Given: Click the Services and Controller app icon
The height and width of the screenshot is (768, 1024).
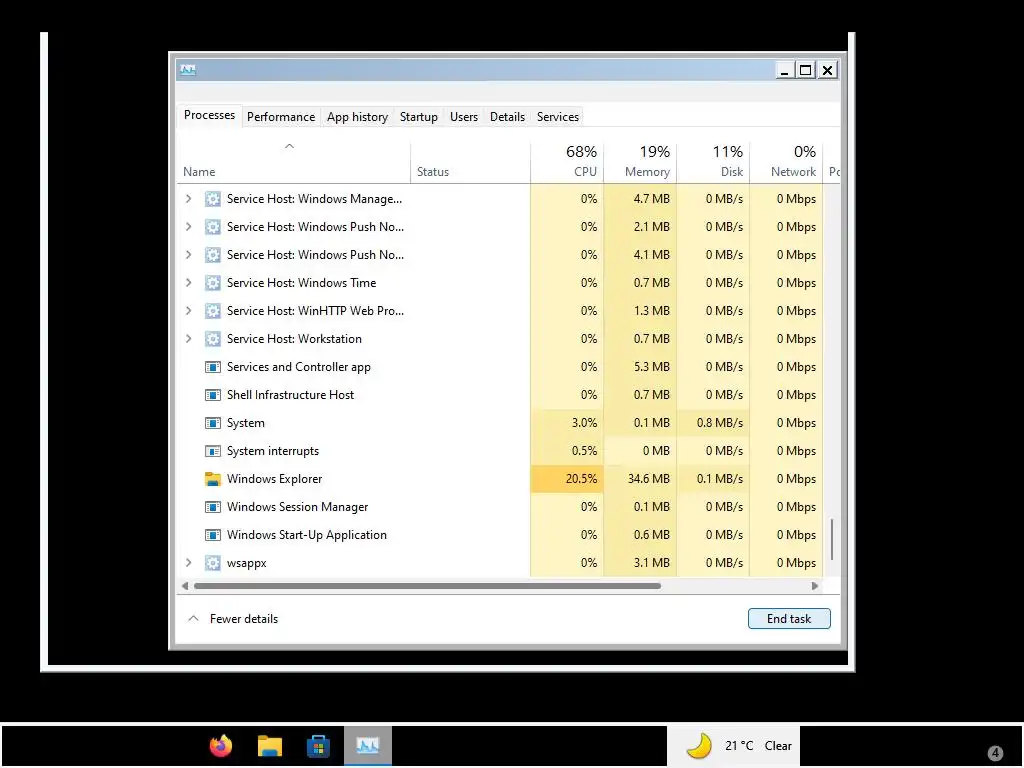Looking at the screenshot, I should pyautogui.click(x=212, y=367).
